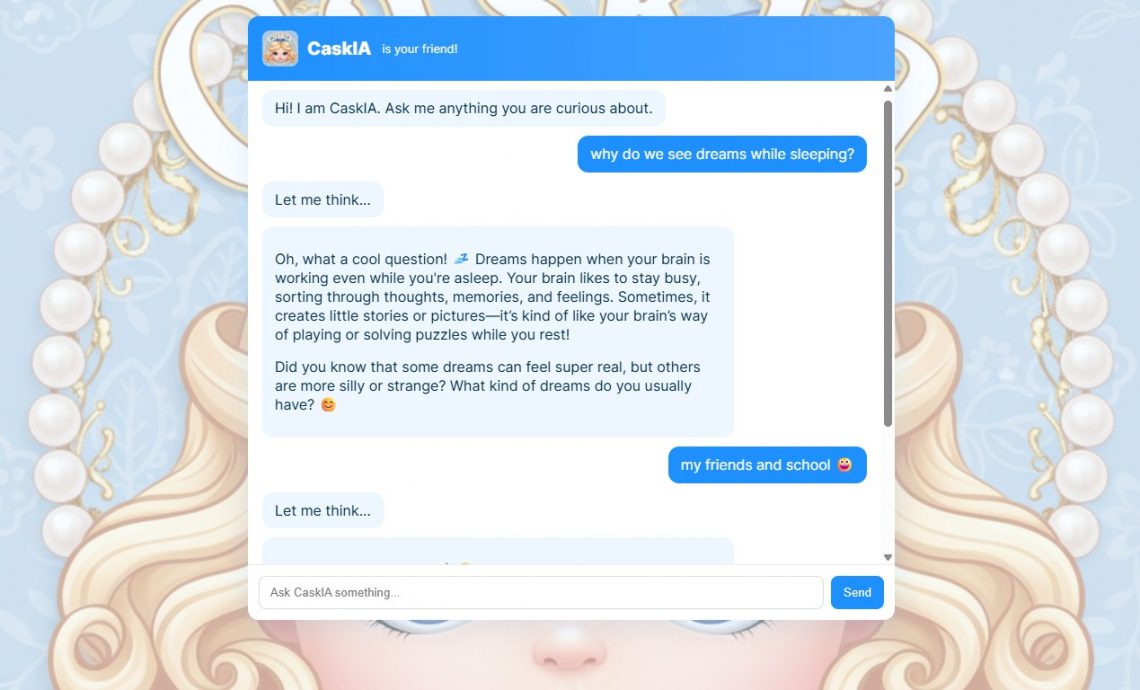
Task: Click the CaskIA avatar icon in header
Action: 280,49
